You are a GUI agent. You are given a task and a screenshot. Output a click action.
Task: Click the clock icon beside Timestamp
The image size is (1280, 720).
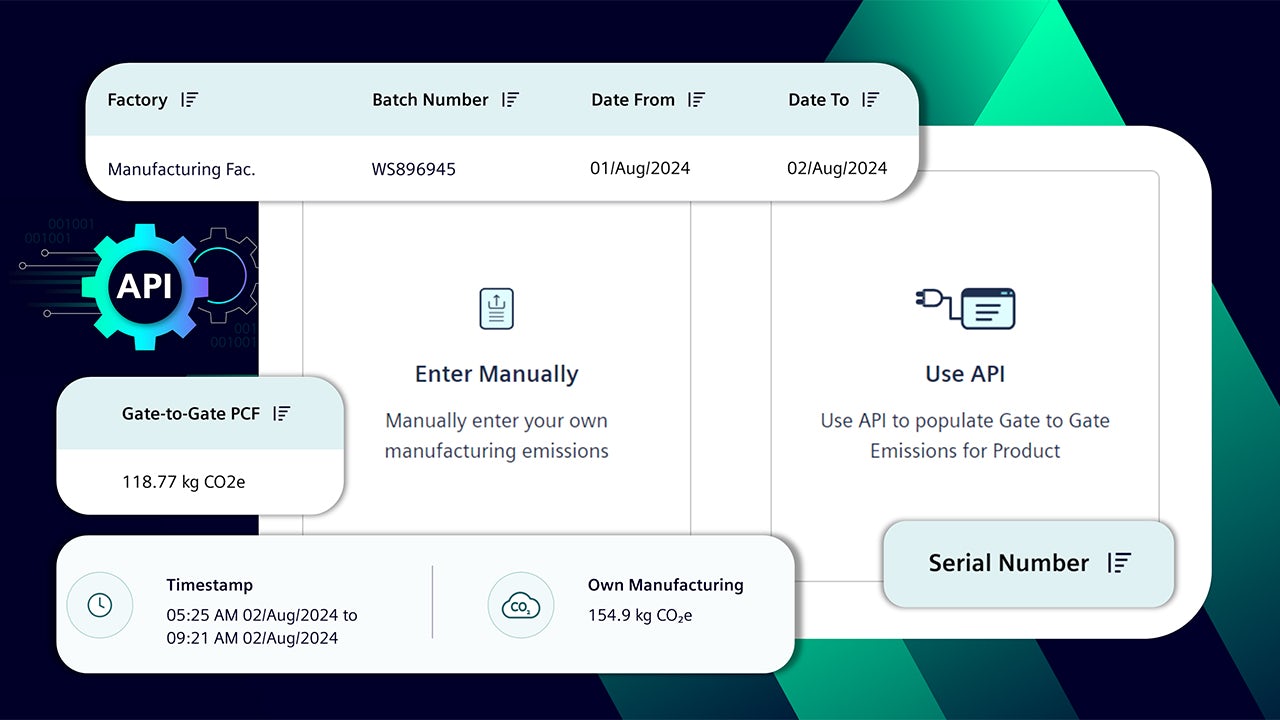coord(100,605)
